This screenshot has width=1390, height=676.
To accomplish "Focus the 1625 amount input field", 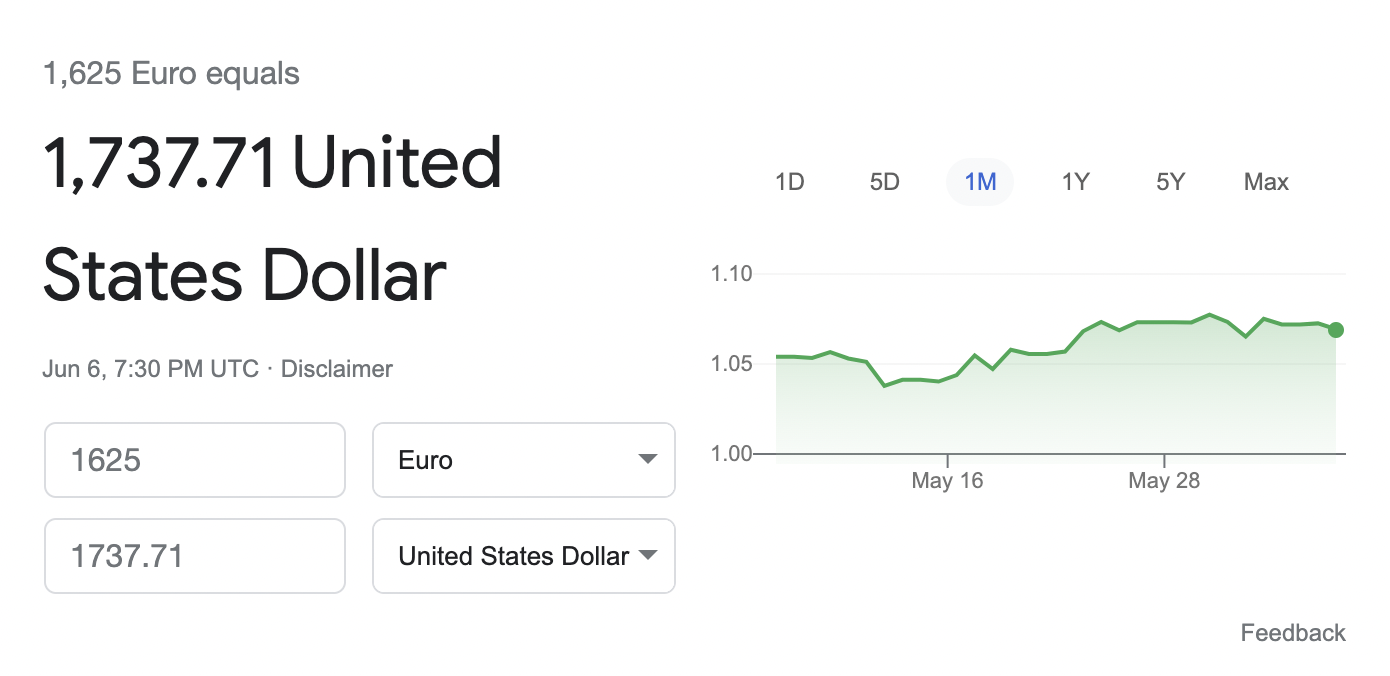I will click(195, 460).
